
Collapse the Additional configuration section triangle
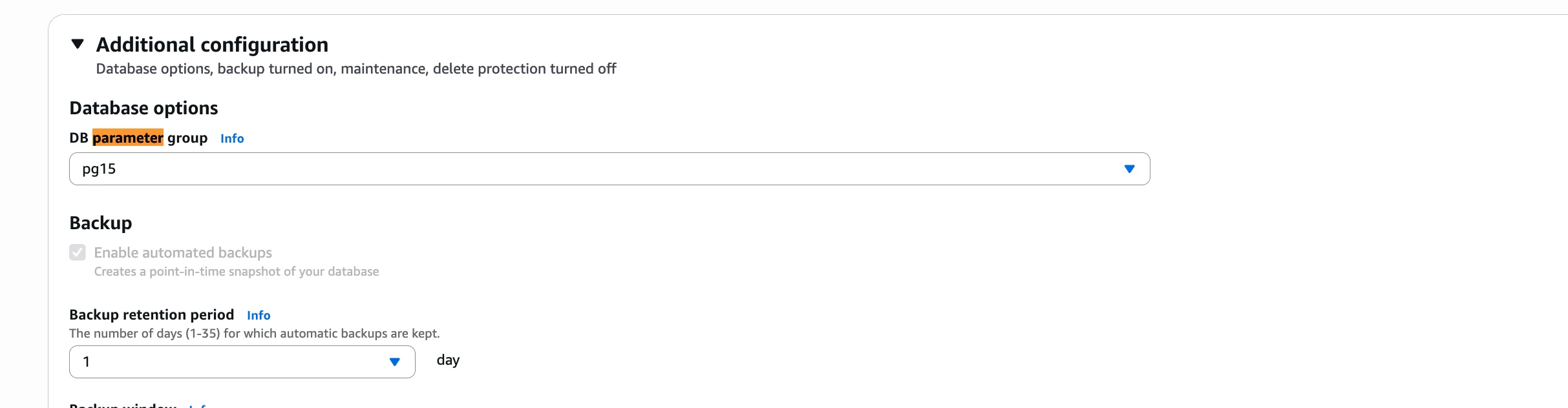pos(78,44)
